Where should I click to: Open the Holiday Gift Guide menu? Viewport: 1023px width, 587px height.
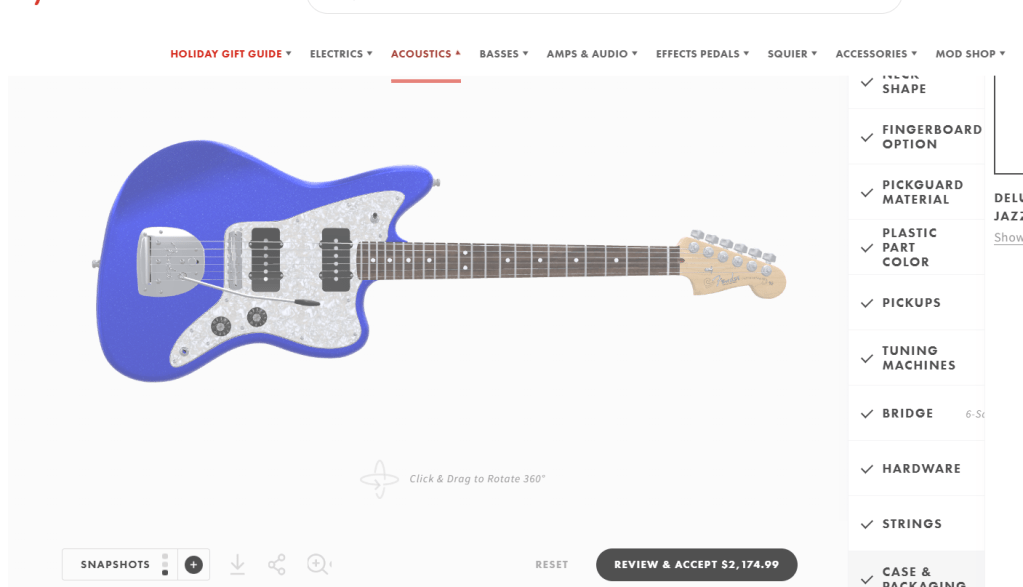coord(230,53)
